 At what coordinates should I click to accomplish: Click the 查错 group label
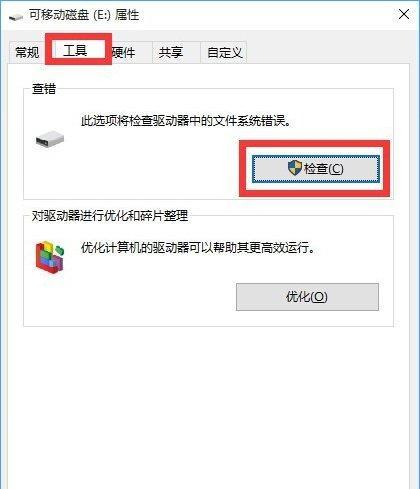pyautogui.click(x=44, y=89)
